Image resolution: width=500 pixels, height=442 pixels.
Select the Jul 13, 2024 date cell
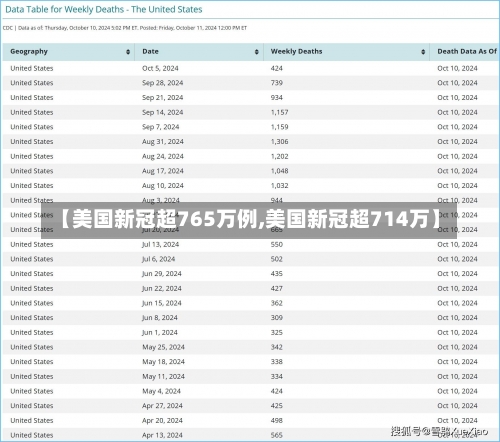(161, 244)
